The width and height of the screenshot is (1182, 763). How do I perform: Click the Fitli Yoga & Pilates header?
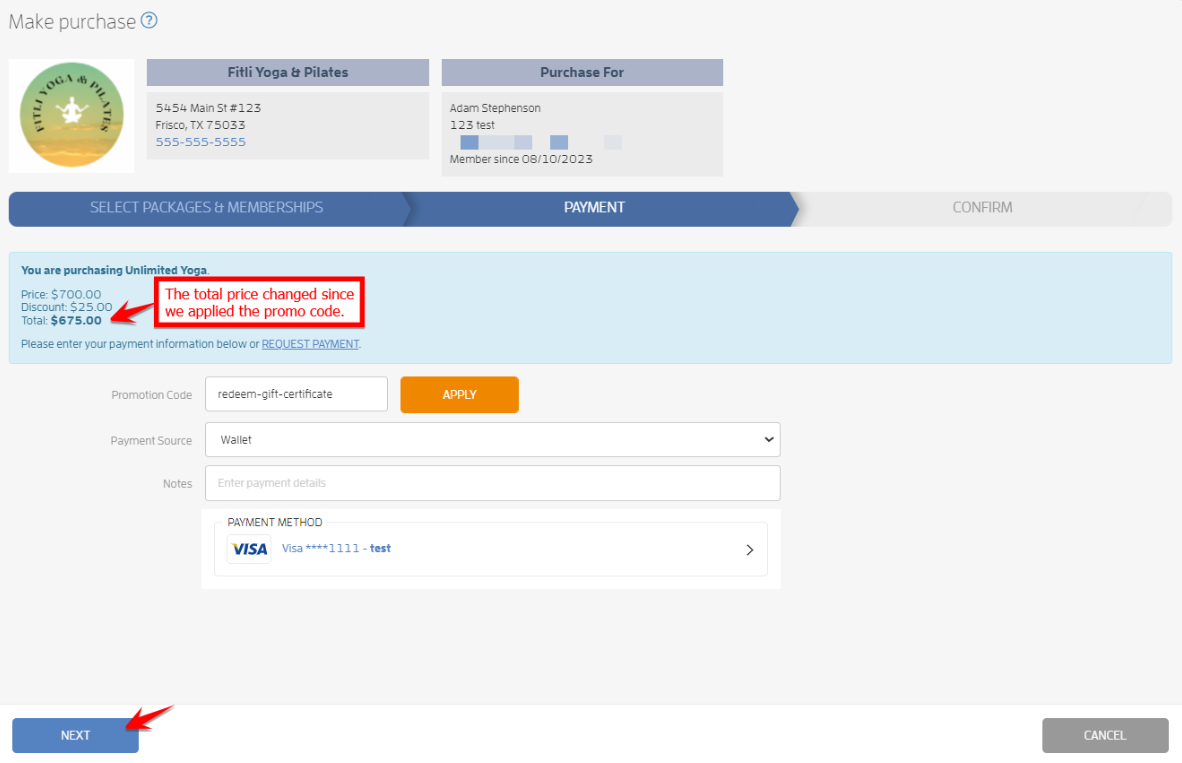tap(288, 72)
